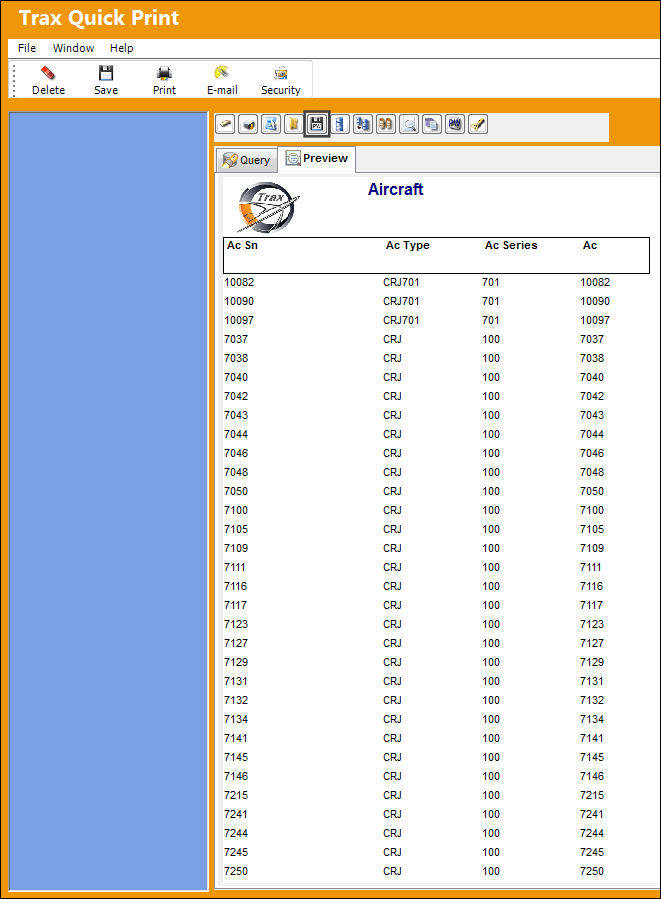Select 7037 in the Ac Sn column
The width and height of the screenshot is (661, 899).
(x=236, y=339)
